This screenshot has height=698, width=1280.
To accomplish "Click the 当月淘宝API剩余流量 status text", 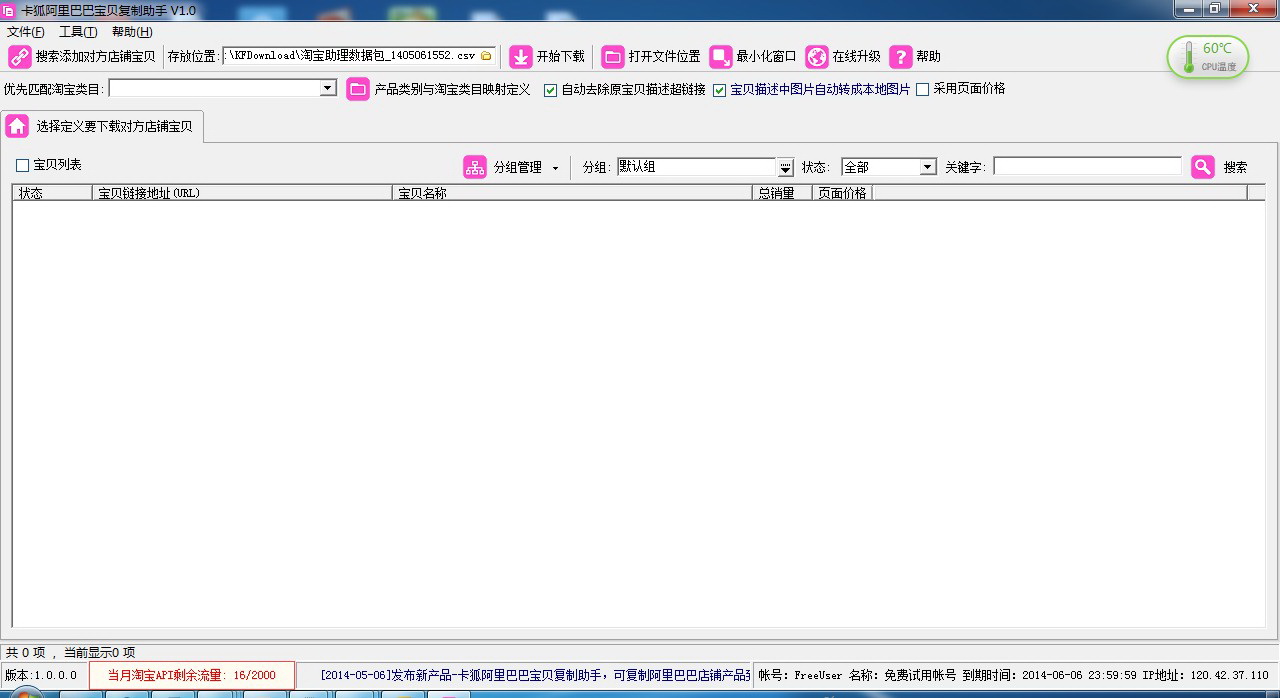I will (x=192, y=675).
